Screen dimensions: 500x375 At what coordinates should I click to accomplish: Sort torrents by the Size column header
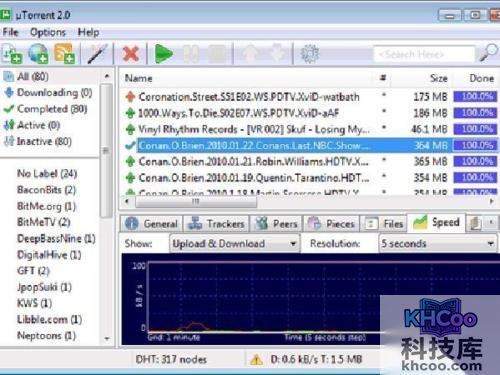(x=420, y=78)
